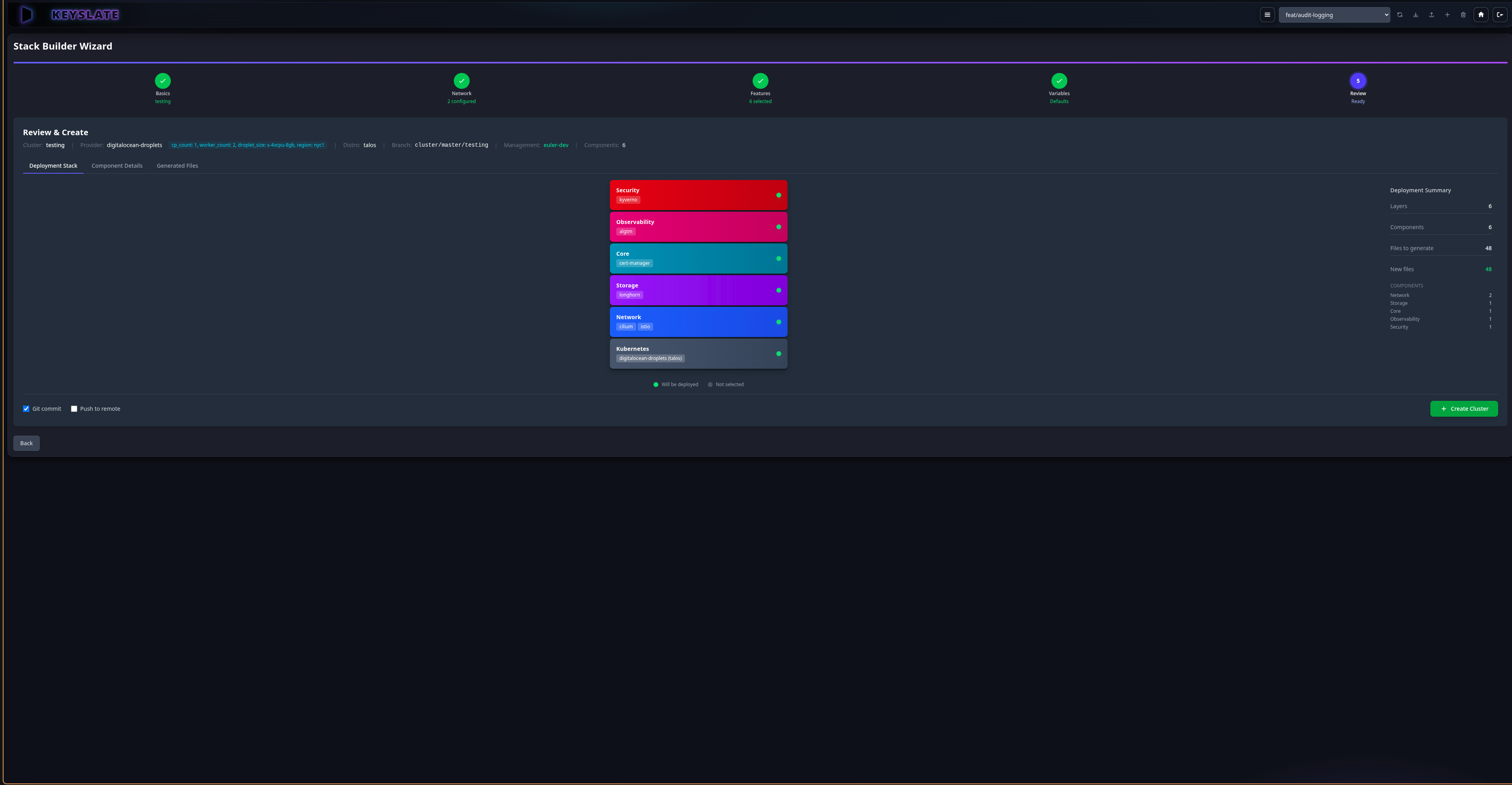This screenshot has height=785, width=1512.
Task: Click the 'Will be deployed' legend item
Action: (676, 385)
